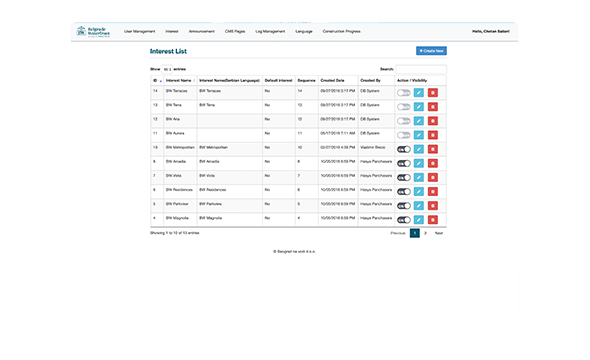Delete the BW Residences entry

[433, 191]
